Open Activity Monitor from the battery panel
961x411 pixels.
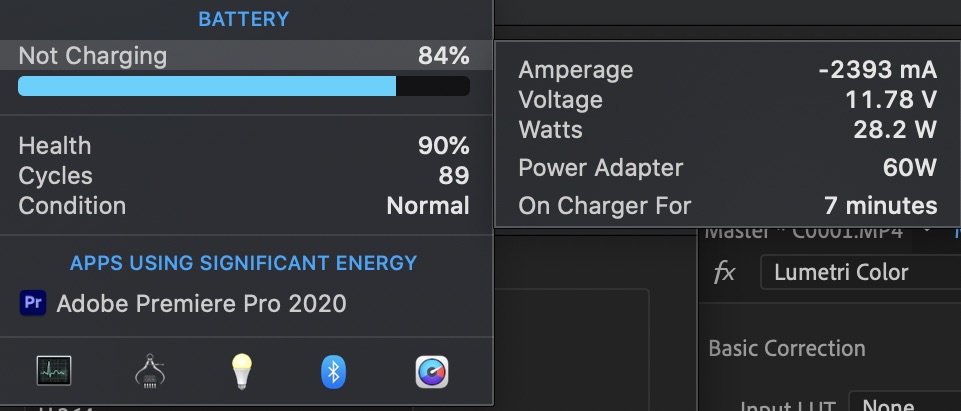(54, 372)
